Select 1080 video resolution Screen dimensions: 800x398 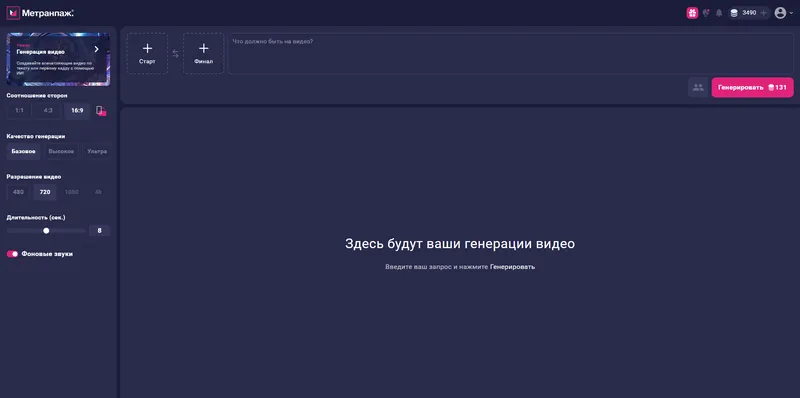click(71, 192)
